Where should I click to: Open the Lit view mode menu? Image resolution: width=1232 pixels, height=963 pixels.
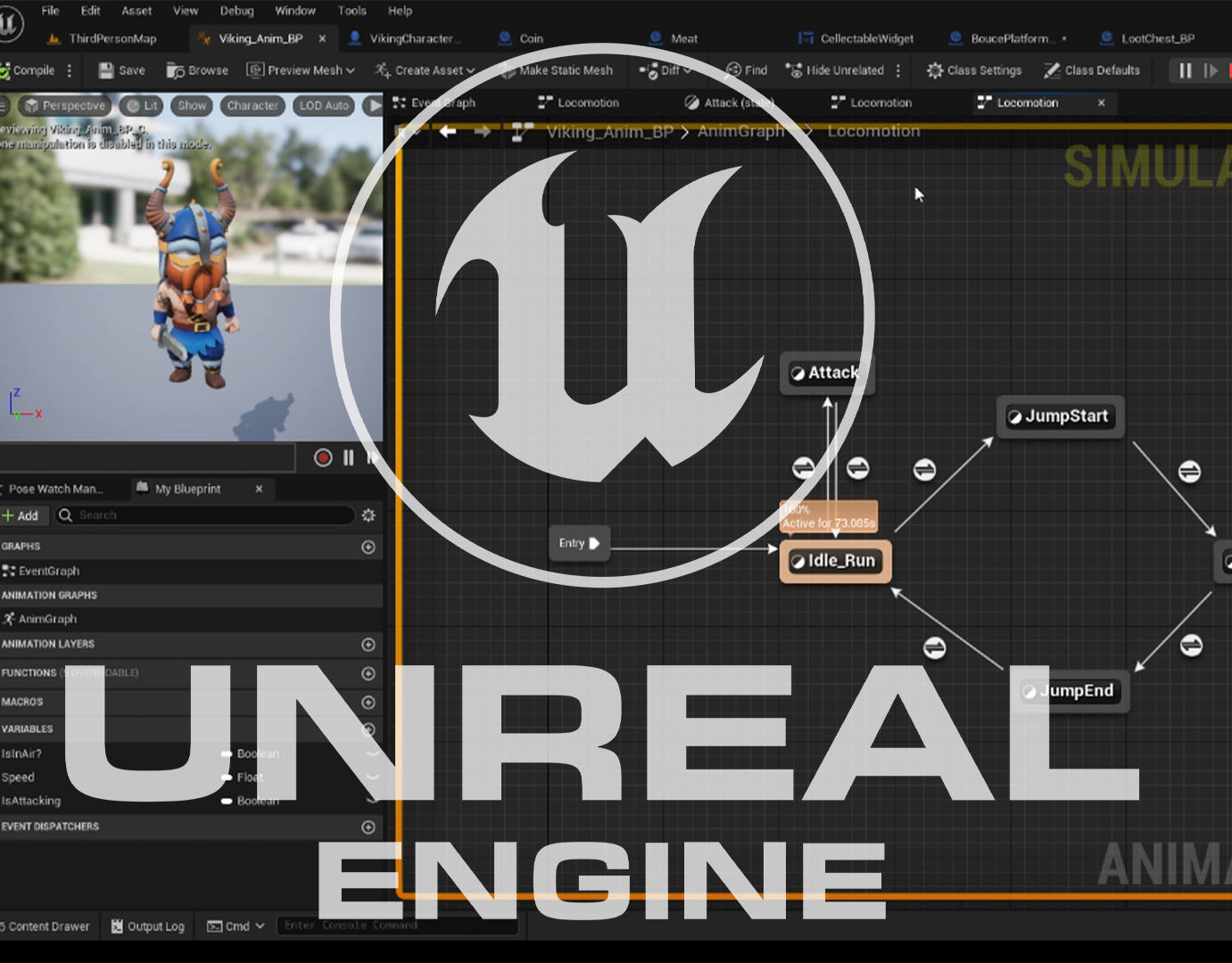tap(142, 105)
